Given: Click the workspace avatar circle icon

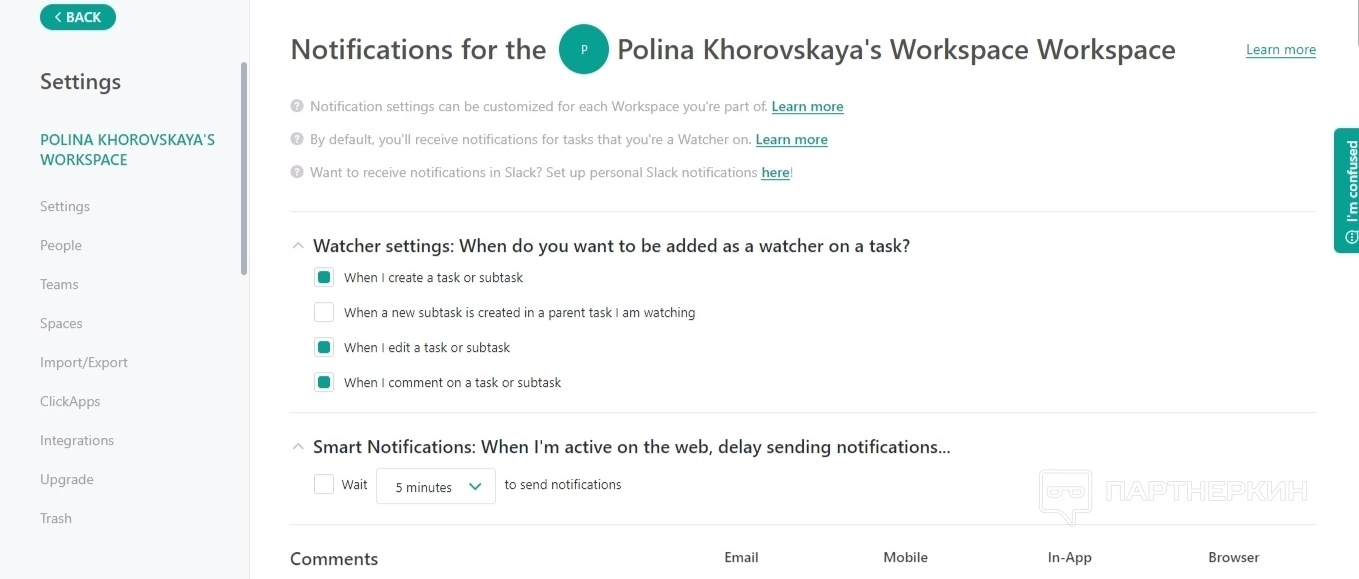Looking at the screenshot, I should [x=584, y=49].
